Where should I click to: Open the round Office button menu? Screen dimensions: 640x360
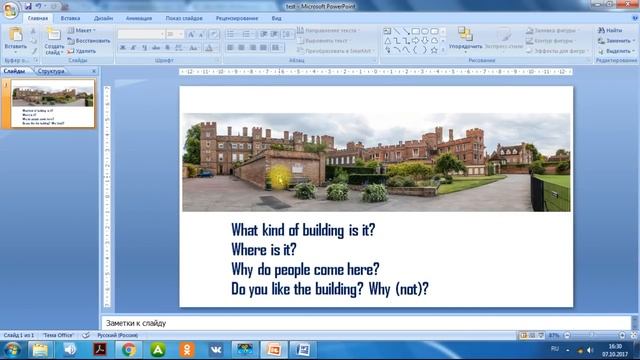(x=10, y=10)
